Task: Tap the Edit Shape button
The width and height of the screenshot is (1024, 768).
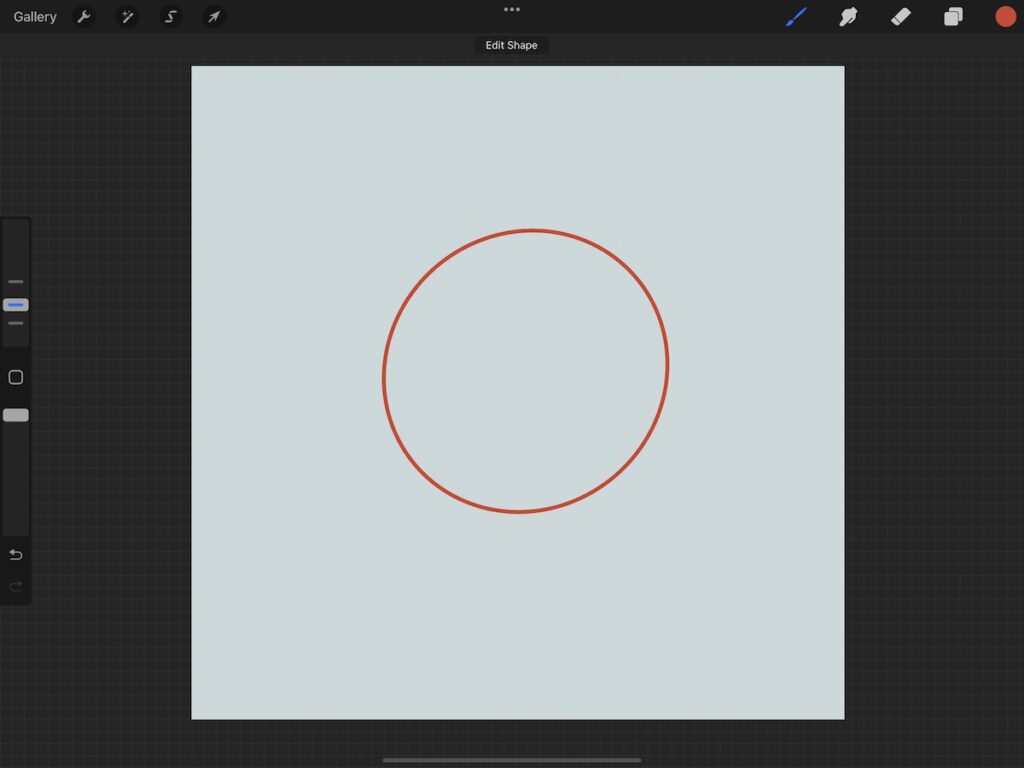Action: tap(511, 45)
